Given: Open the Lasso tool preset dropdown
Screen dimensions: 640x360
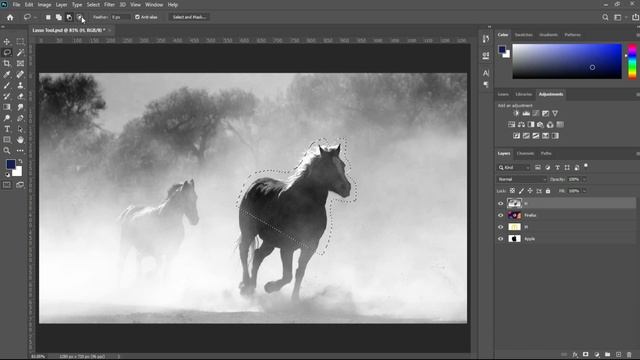Looking at the screenshot, I should pyautogui.click(x=36, y=17).
